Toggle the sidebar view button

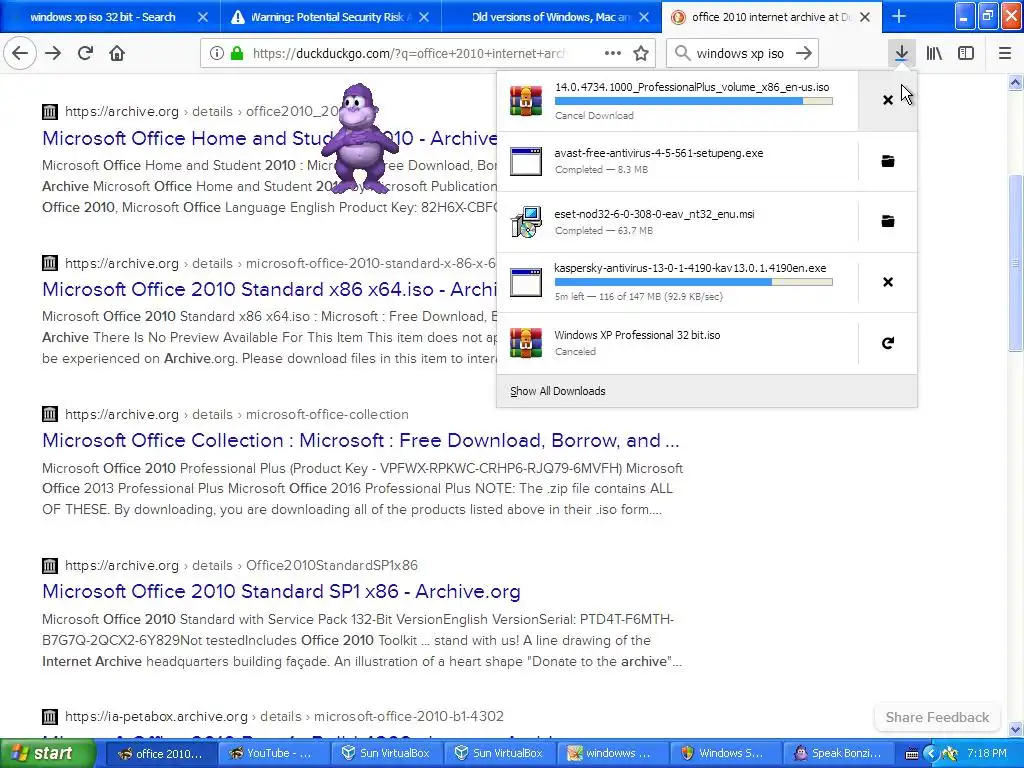966,54
